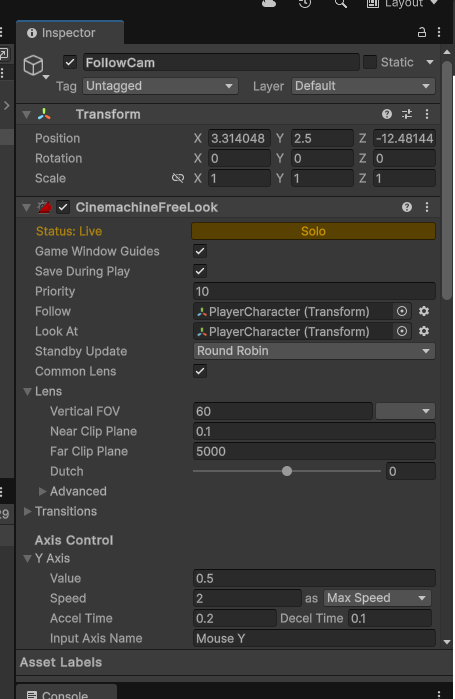Open the Static flags dropdown arrow
Viewport: 455px width, 699px height.
[x=430, y=62]
